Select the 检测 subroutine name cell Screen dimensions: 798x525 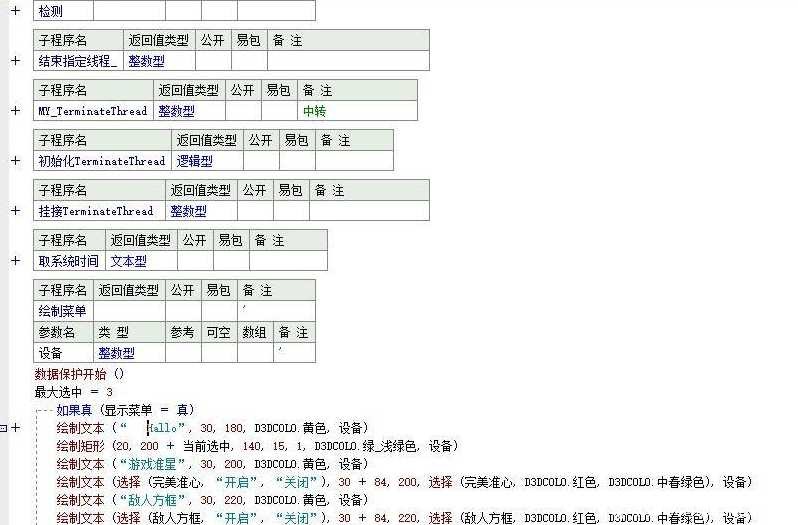point(64,11)
